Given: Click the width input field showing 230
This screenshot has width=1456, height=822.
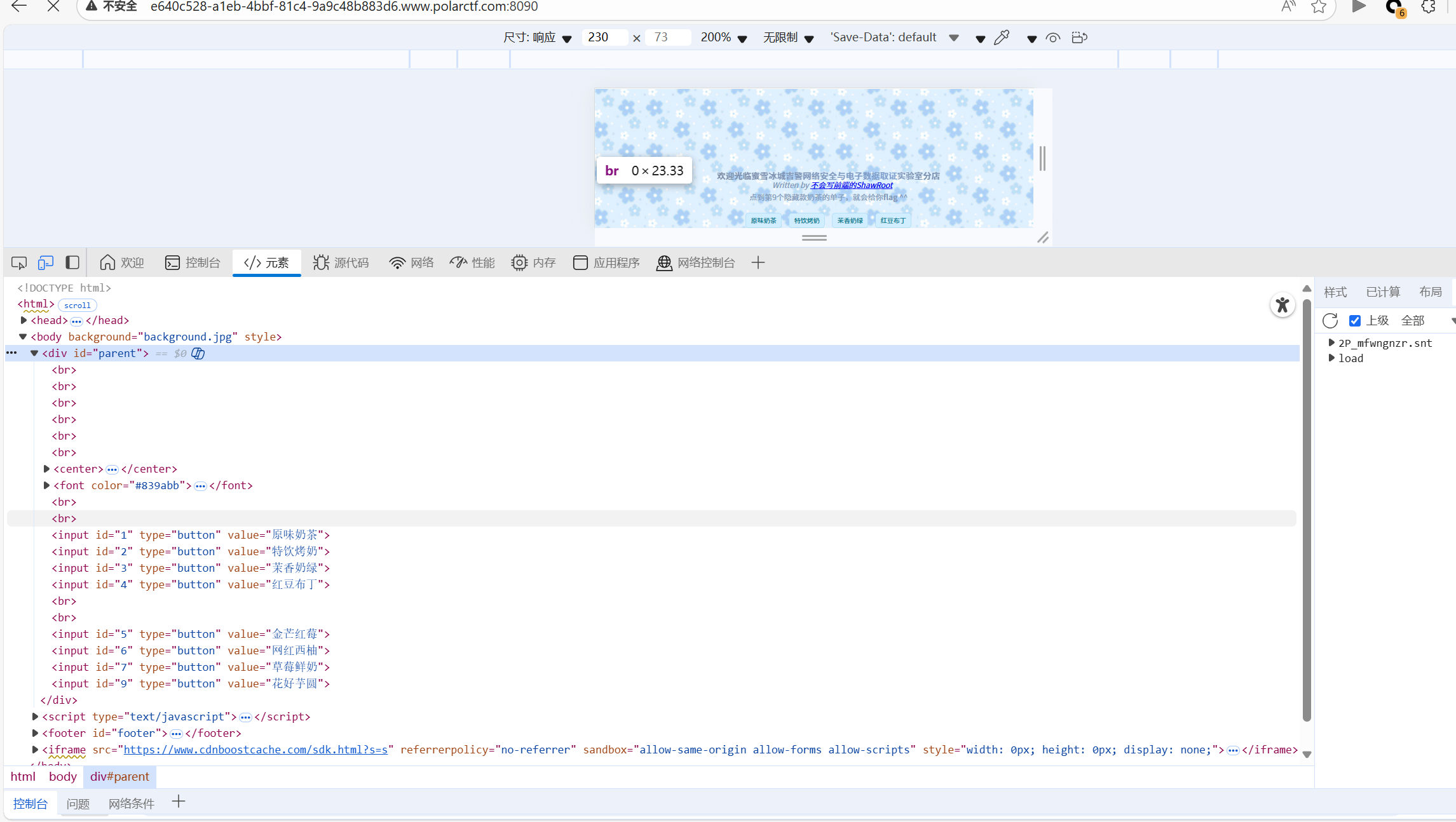Looking at the screenshot, I should tap(604, 37).
